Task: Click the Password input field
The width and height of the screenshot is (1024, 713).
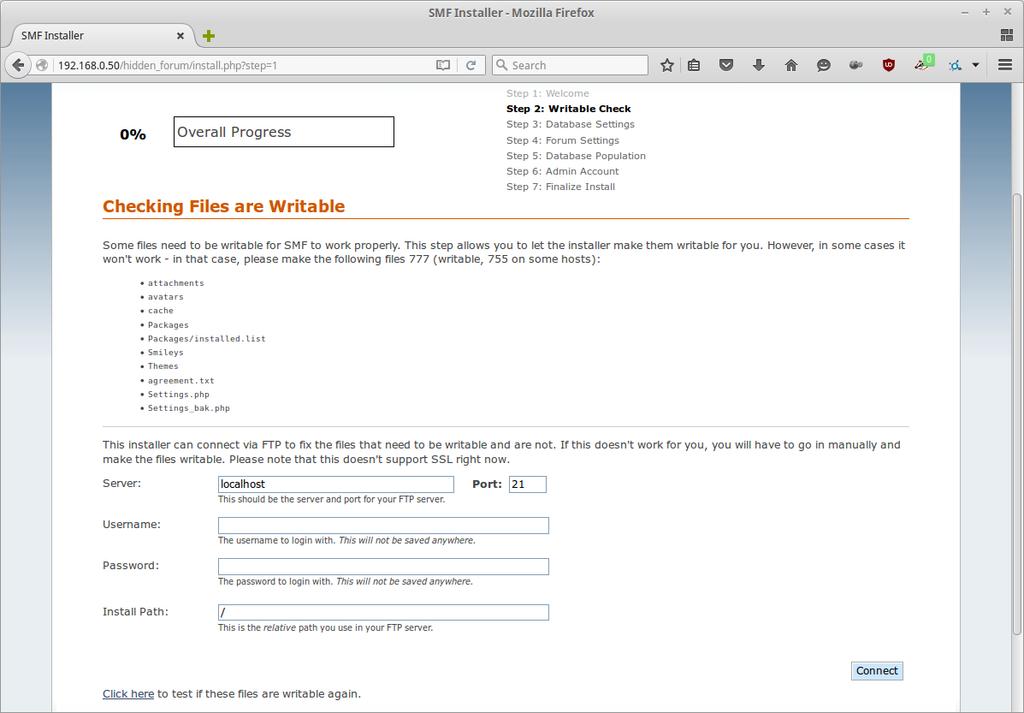Action: (x=383, y=567)
